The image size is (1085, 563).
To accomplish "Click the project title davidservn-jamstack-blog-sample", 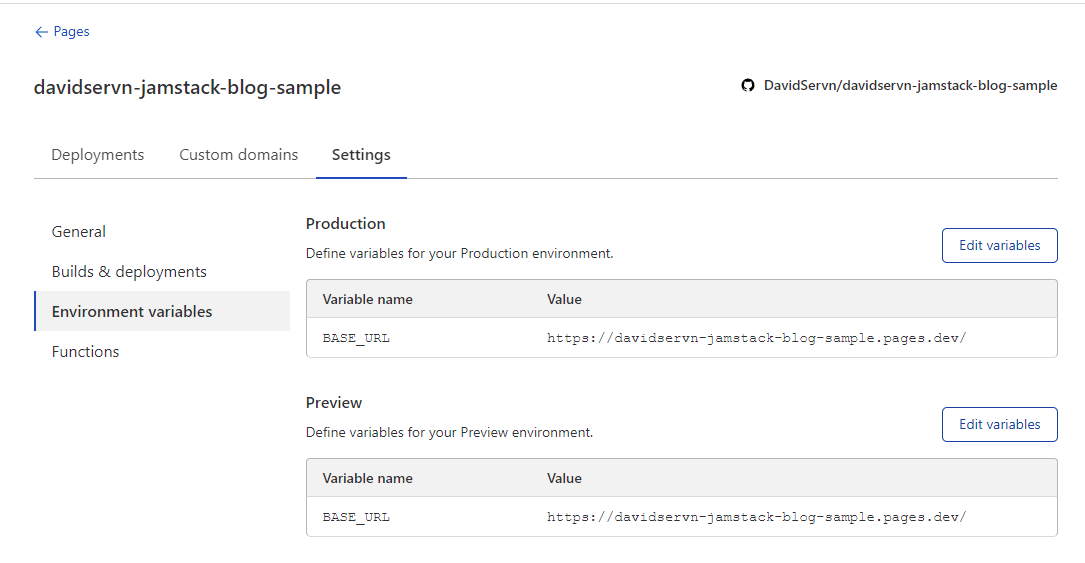I will point(188,88).
